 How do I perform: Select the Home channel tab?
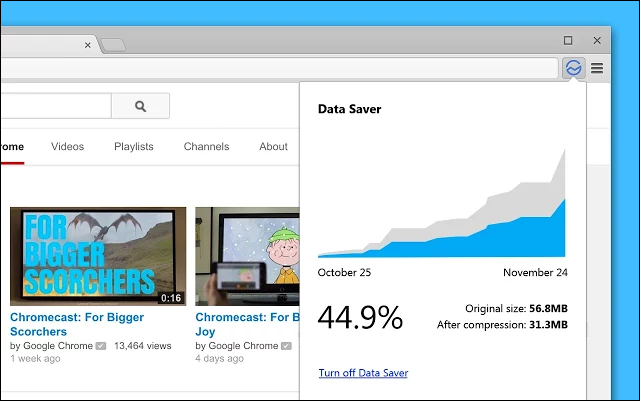12,147
